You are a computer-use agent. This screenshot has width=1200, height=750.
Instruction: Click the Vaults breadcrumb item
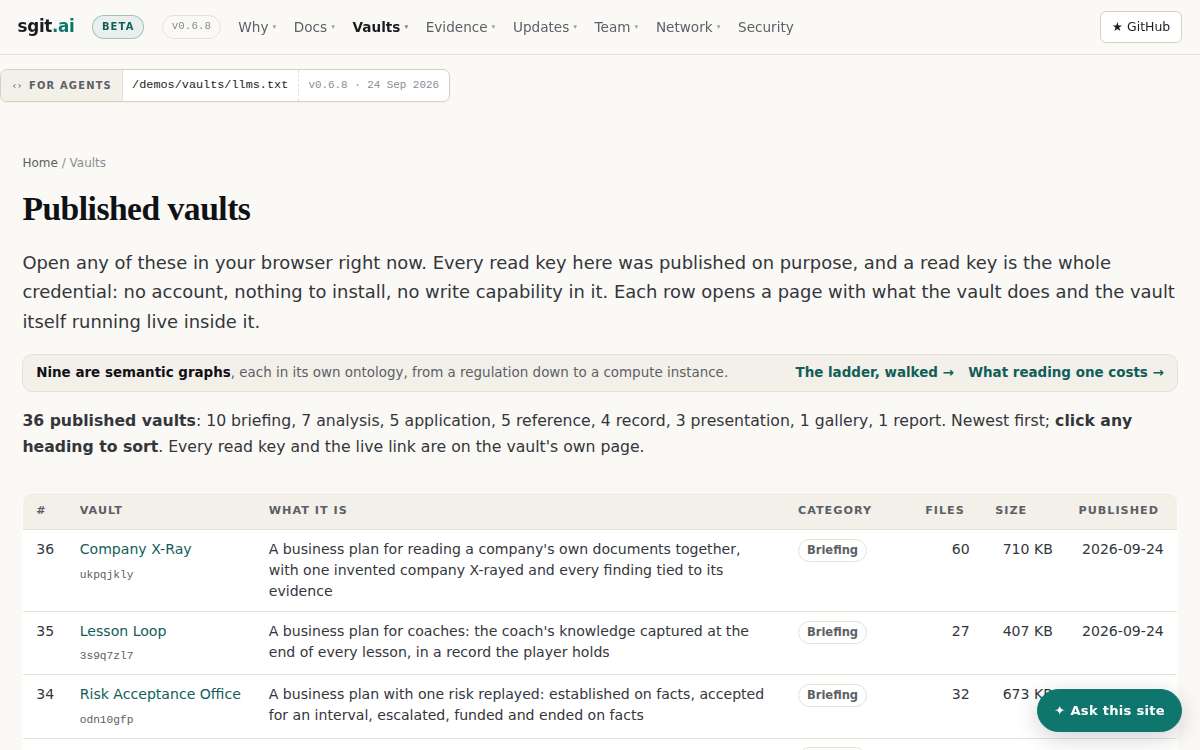pos(88,162)
